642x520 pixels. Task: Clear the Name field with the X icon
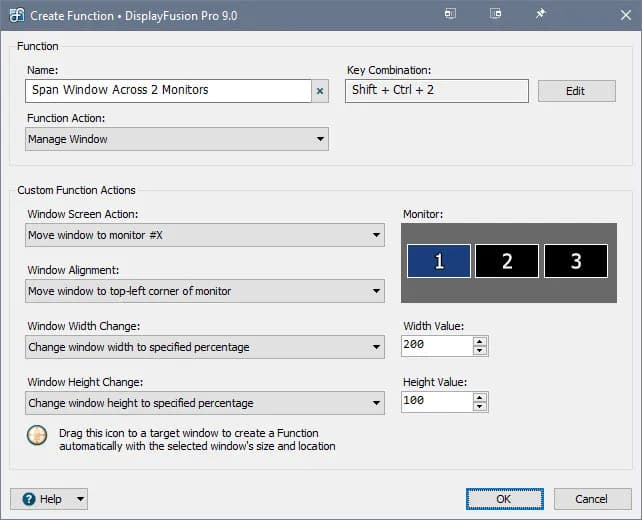pyautogui.click(x=320, y=91)
